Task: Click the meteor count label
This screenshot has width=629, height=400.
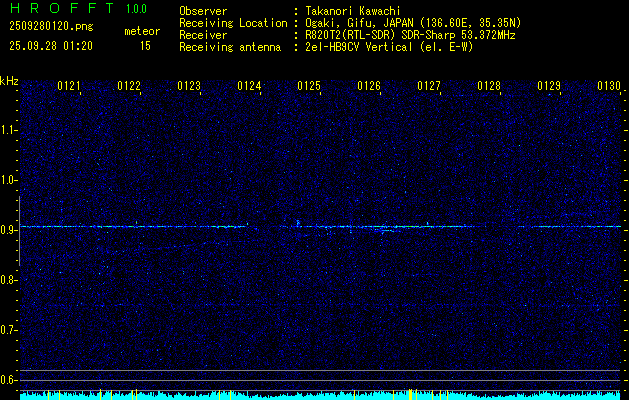Action: (142, 31)
